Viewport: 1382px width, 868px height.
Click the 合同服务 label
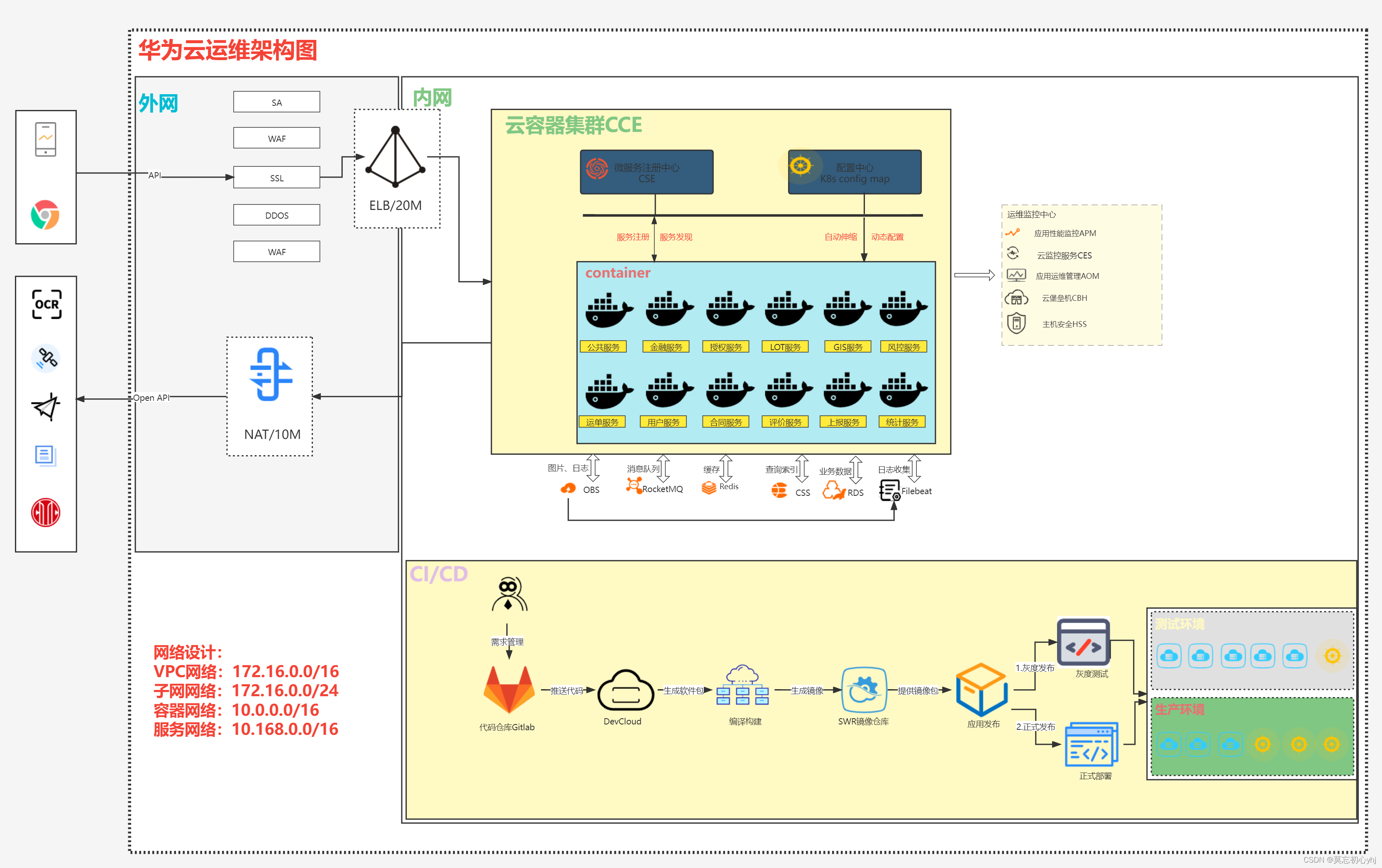[725, 422]
